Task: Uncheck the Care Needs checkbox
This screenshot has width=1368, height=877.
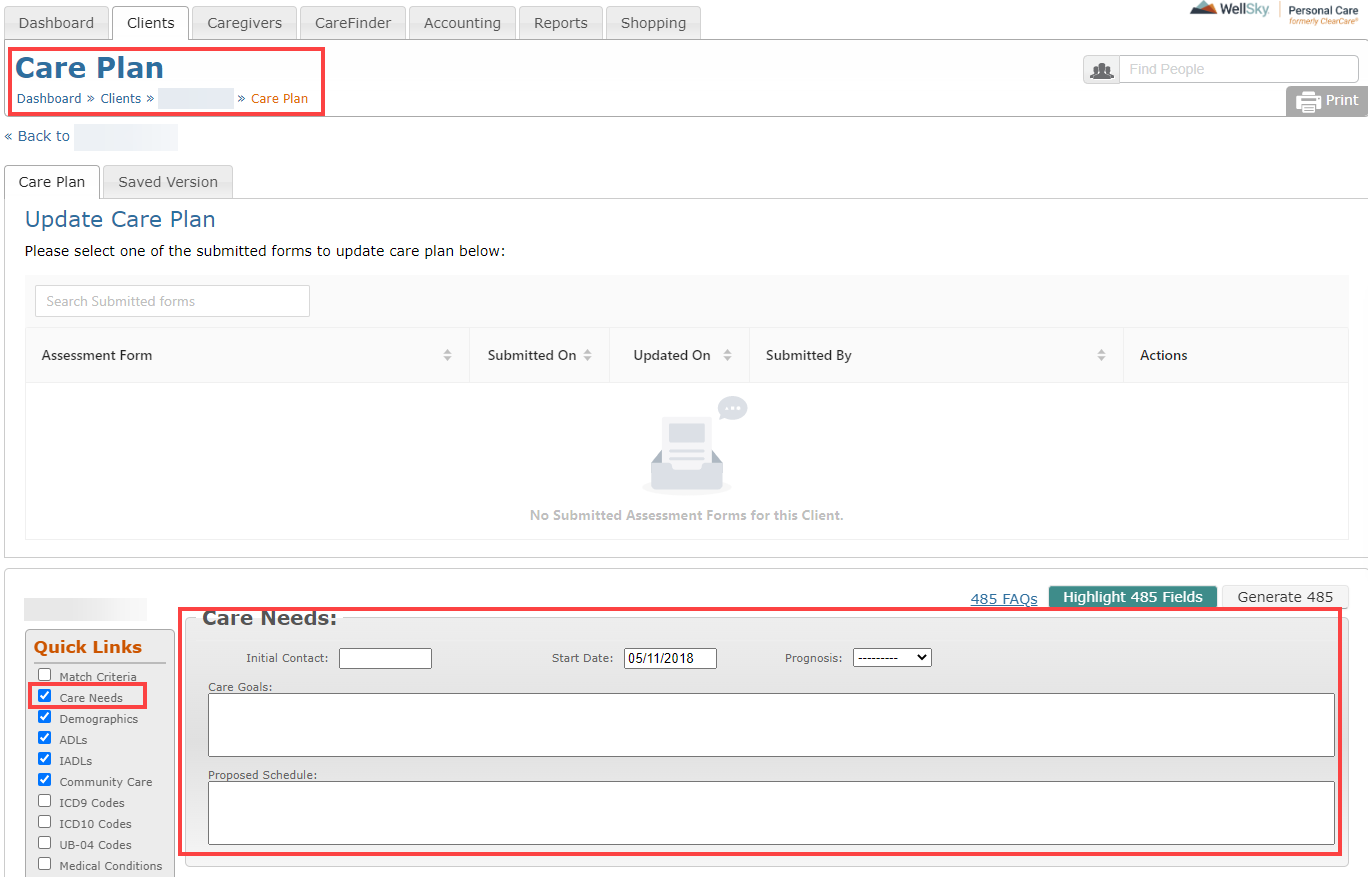Action: [x=44, y=696]
